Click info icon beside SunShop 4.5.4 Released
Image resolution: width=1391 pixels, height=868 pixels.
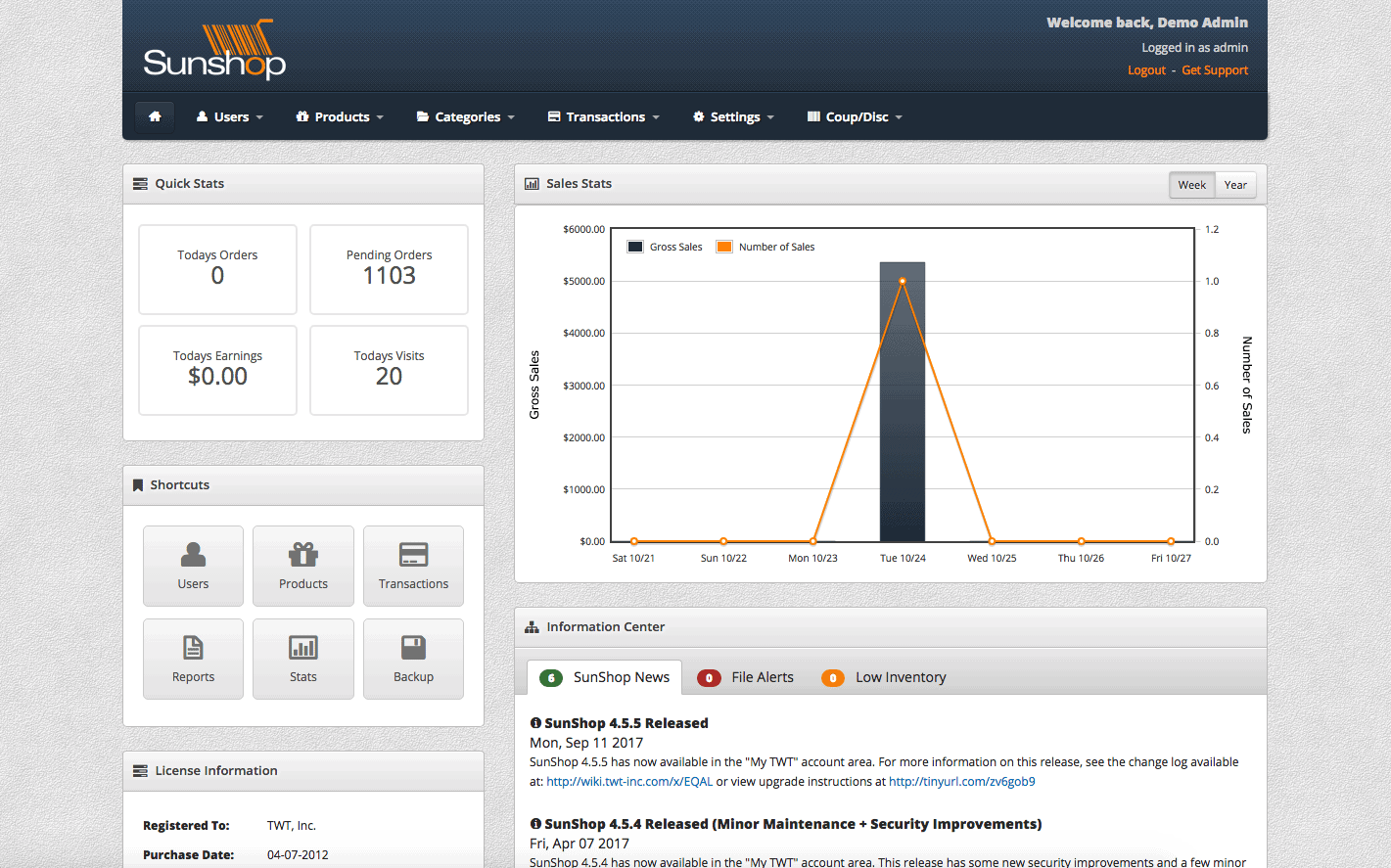click(535, 824)
